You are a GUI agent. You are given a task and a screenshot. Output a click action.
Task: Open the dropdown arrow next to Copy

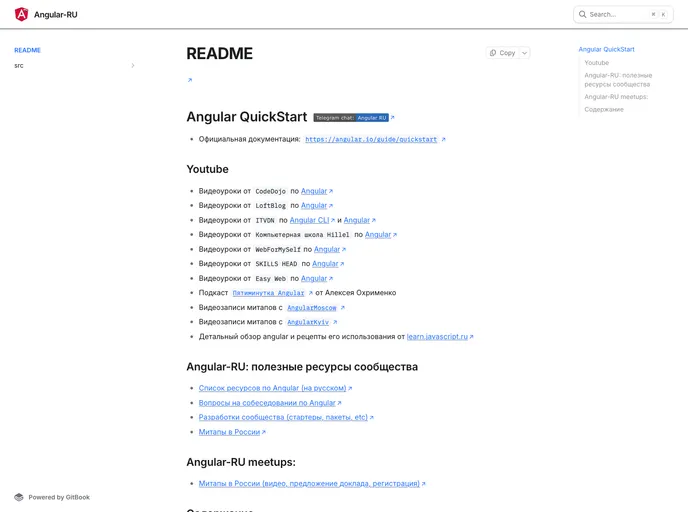524,53
